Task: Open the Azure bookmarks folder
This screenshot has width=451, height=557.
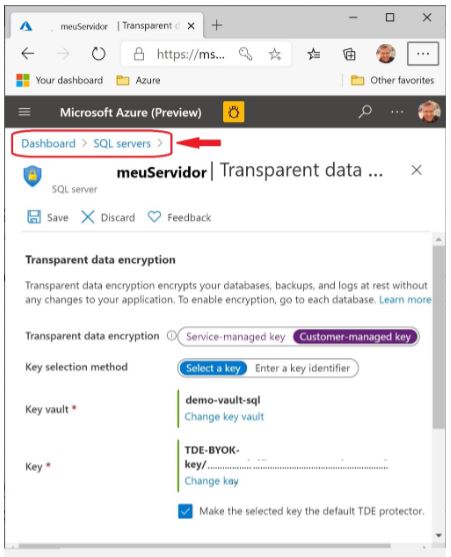Action: pos(138,80)
